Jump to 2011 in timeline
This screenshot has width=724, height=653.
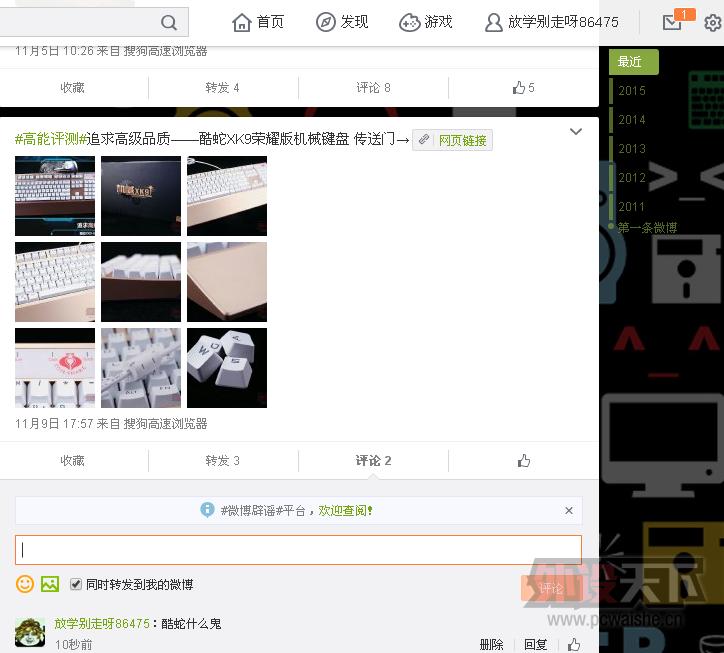click(x=631, y=206)
